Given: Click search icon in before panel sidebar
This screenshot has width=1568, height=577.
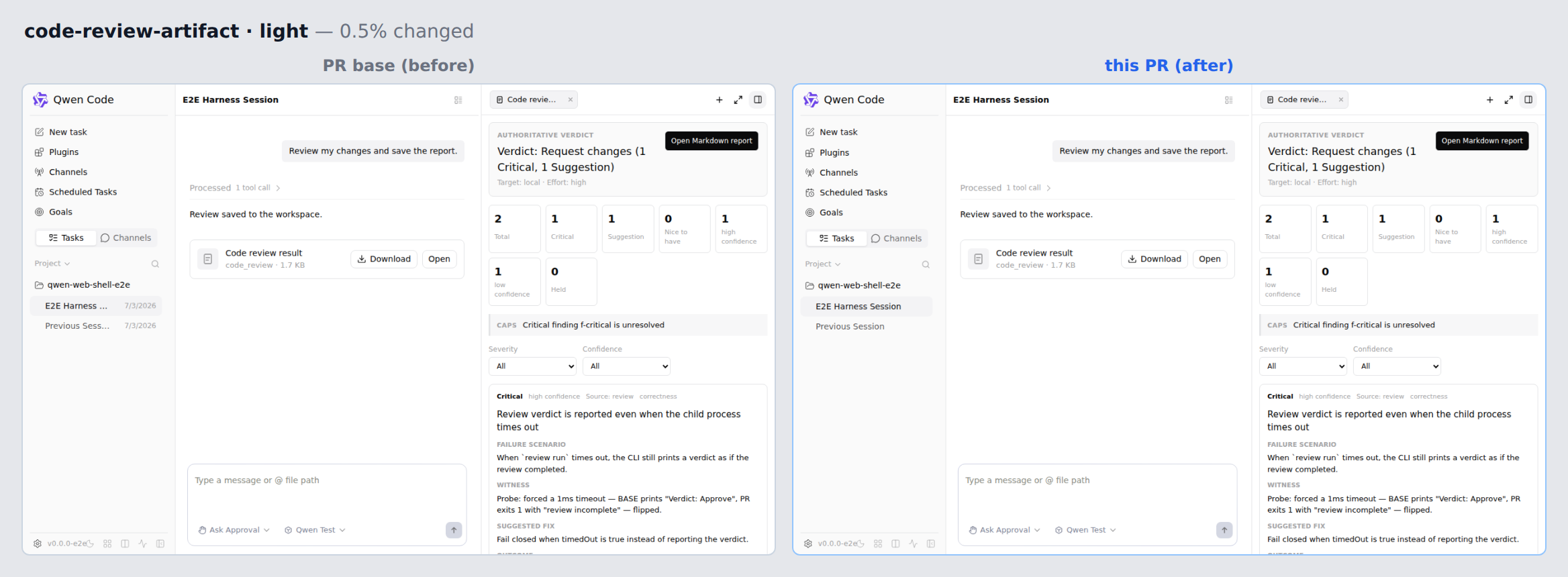Looking at the screenshot, I should (x=155, y=264).
